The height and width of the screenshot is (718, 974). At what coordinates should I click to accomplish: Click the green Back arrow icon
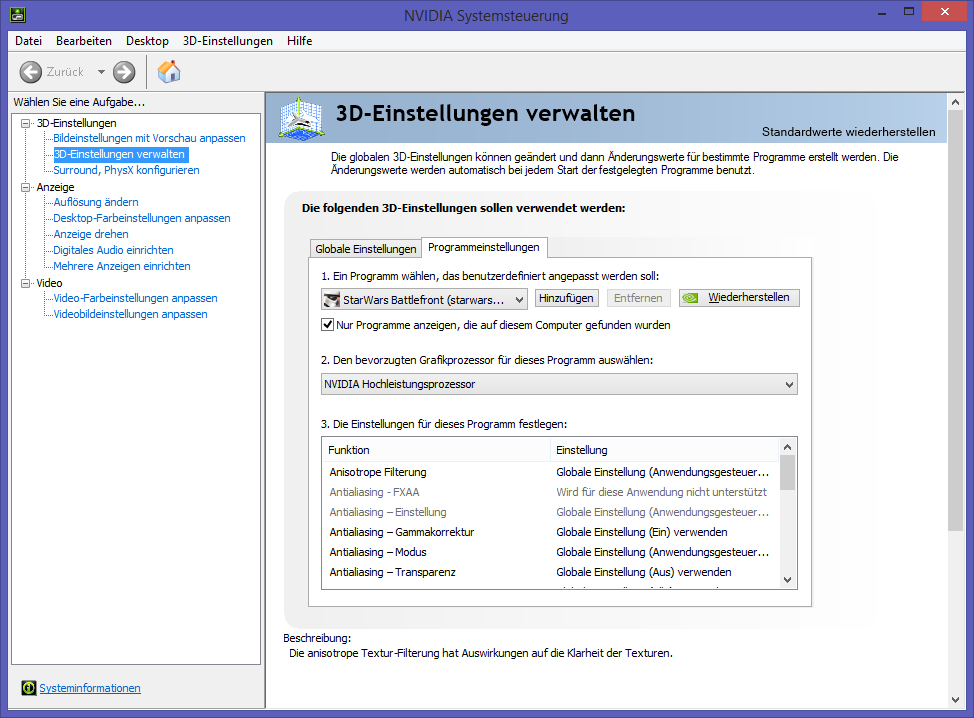click(x=31, y=72)
